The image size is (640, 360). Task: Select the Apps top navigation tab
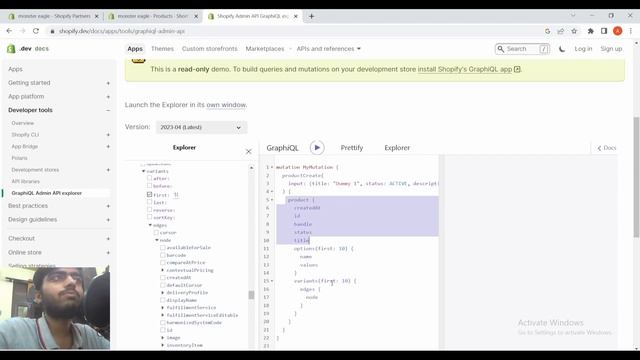(135, 49)
